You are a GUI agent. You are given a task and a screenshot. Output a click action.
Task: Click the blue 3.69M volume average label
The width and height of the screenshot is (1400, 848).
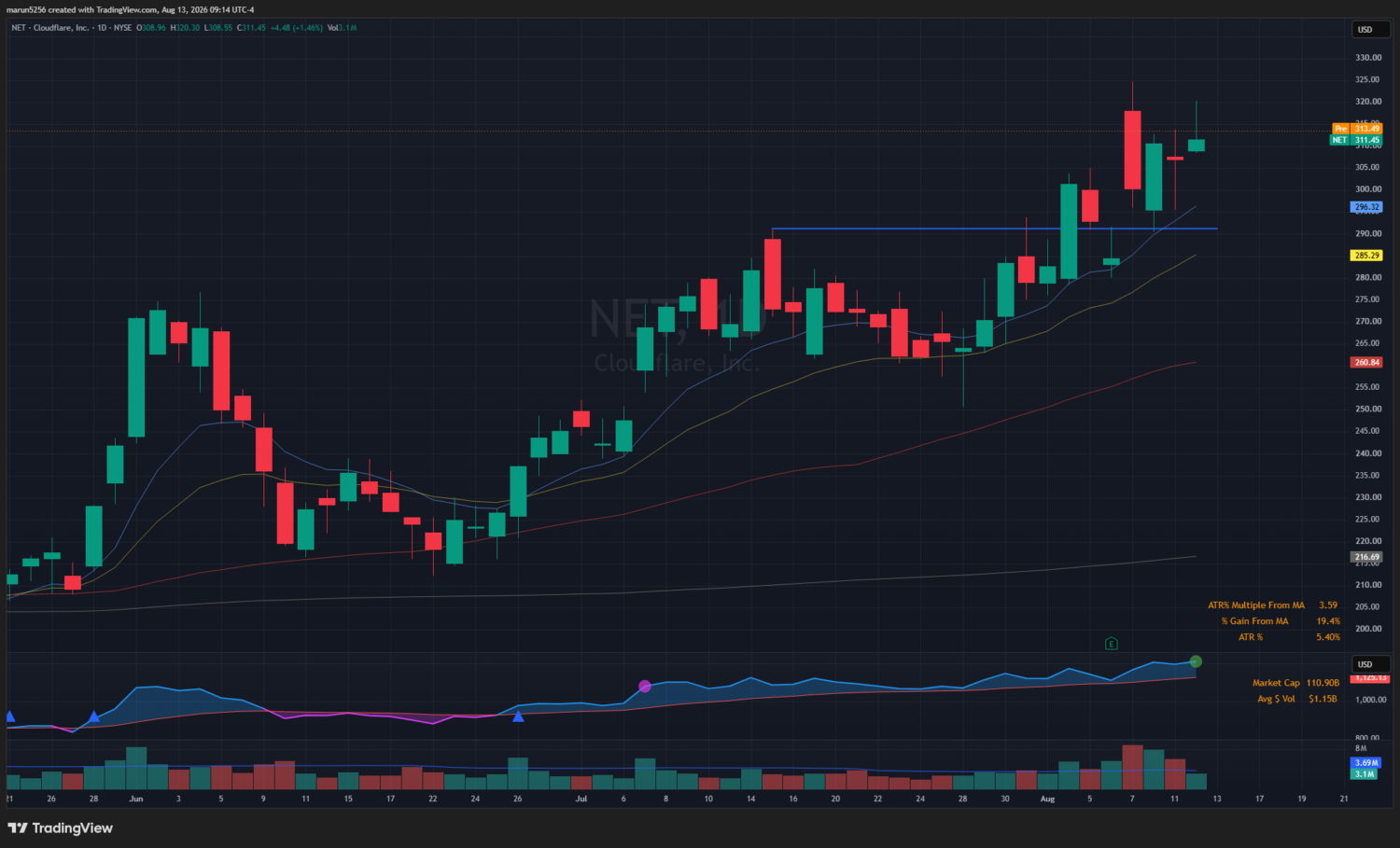[1365, 763]
